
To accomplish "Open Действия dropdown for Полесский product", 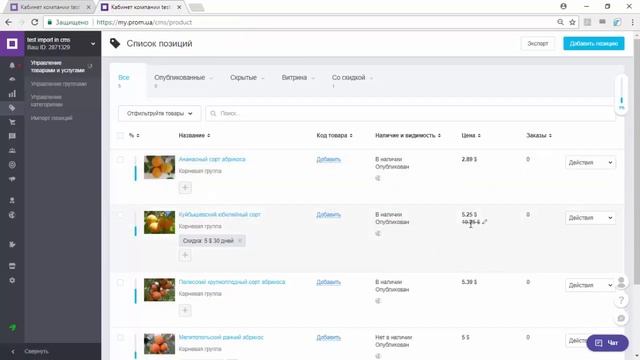I will (590, 285).
